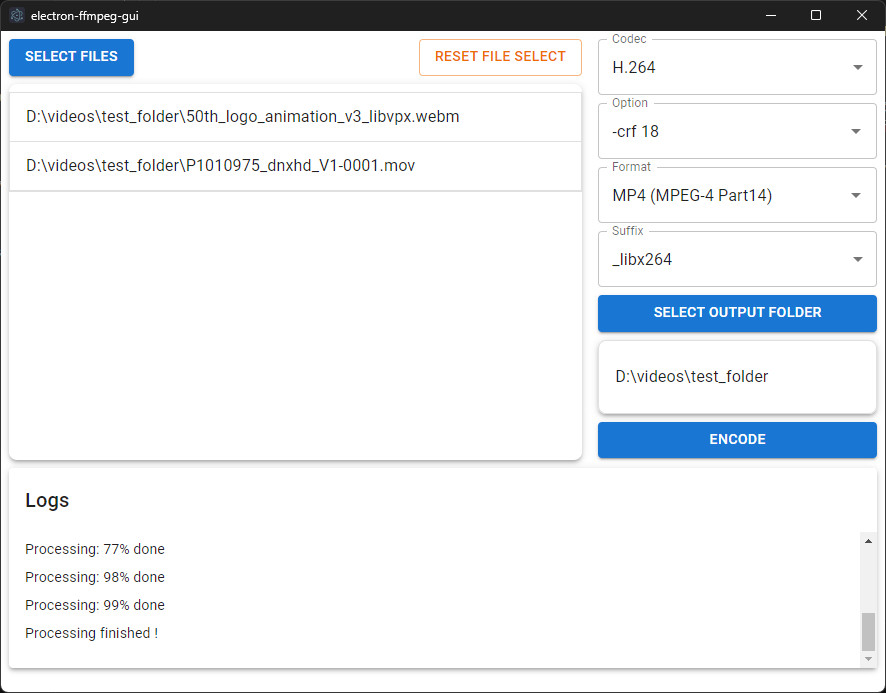Viewport: 886px width, 693px height.
Task: Click the Suffix dropdown chevron arrow
Action: coord(857,259)
